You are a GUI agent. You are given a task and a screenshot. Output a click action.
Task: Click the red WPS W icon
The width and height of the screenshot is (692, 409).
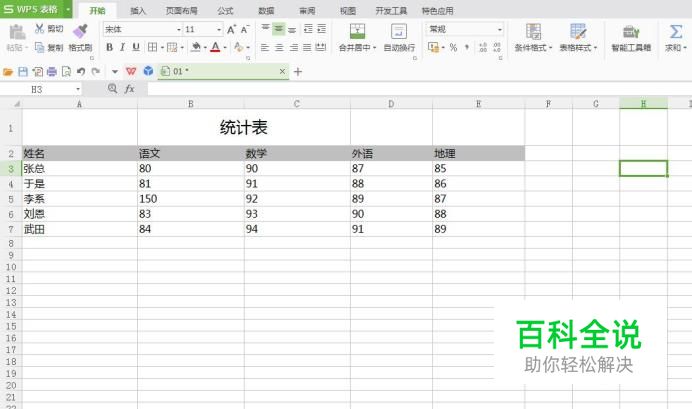[131, 71]
